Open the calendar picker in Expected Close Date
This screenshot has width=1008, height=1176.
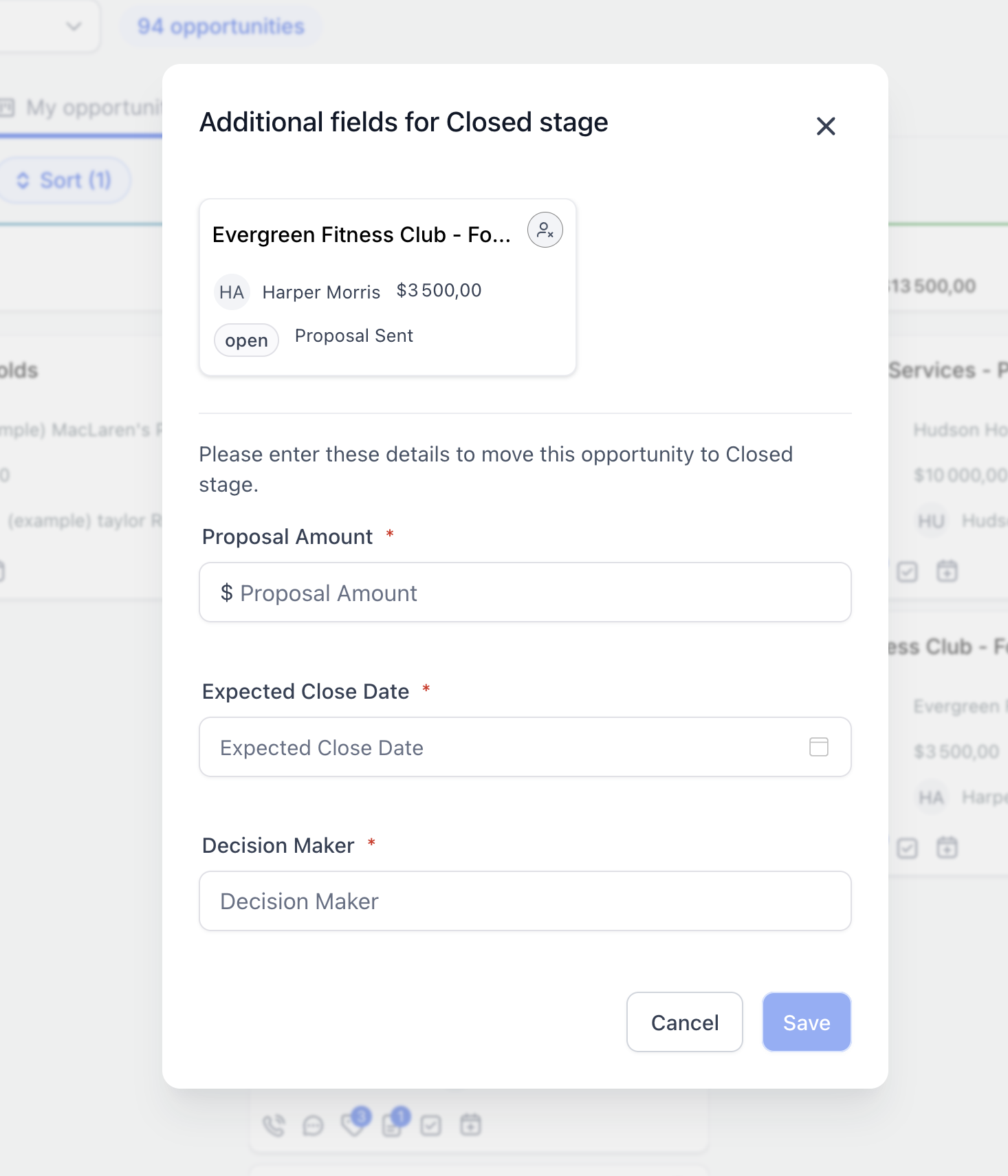[x=819, y=747]
